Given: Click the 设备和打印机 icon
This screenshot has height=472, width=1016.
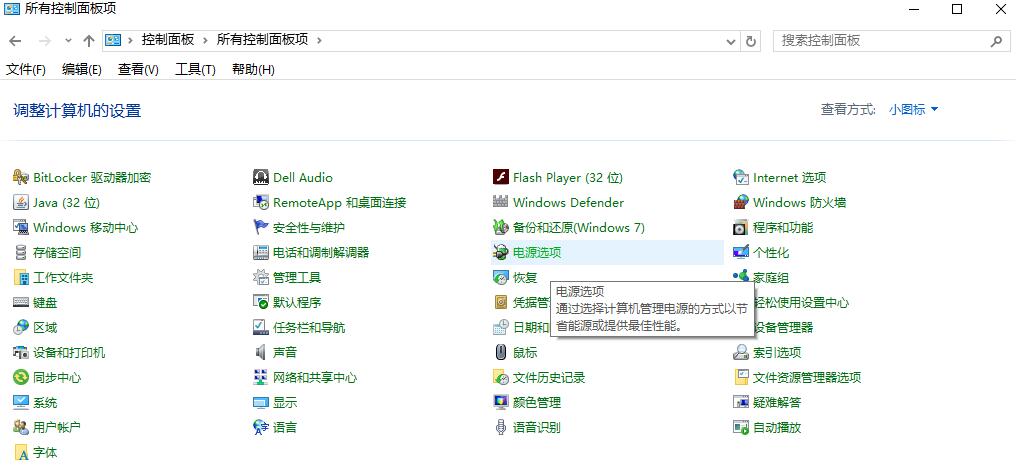Looking at the screenshot, I should [x=21, y=352].
